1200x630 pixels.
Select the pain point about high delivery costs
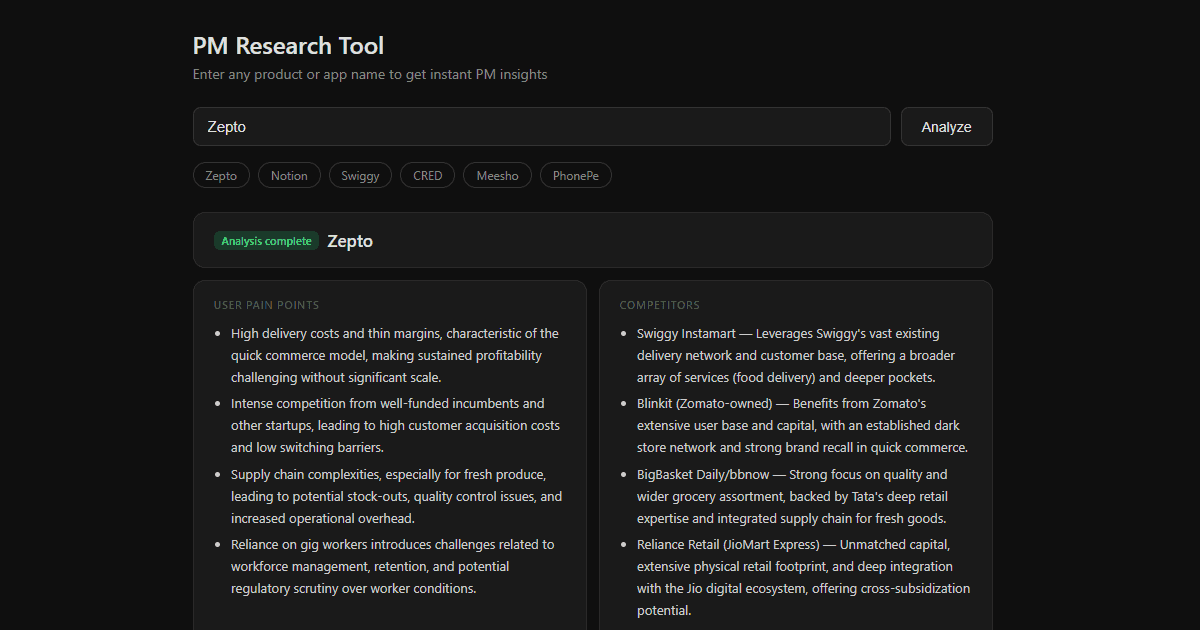coord(395,355)
